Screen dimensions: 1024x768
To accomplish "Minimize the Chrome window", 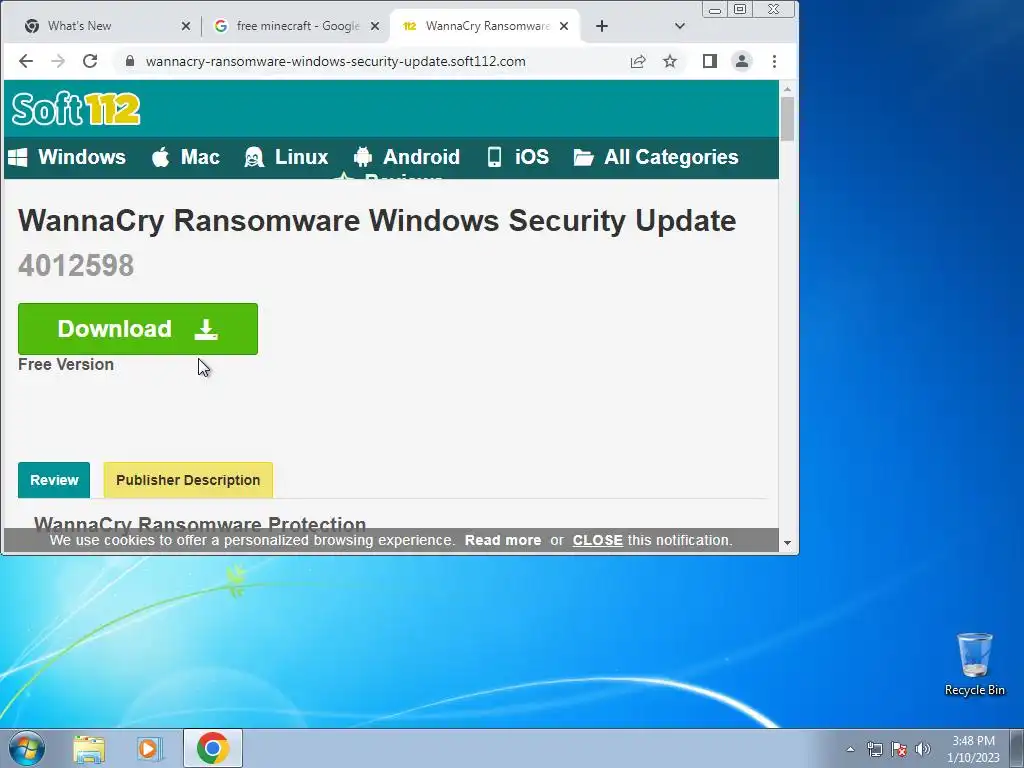I will pos(715,9).
